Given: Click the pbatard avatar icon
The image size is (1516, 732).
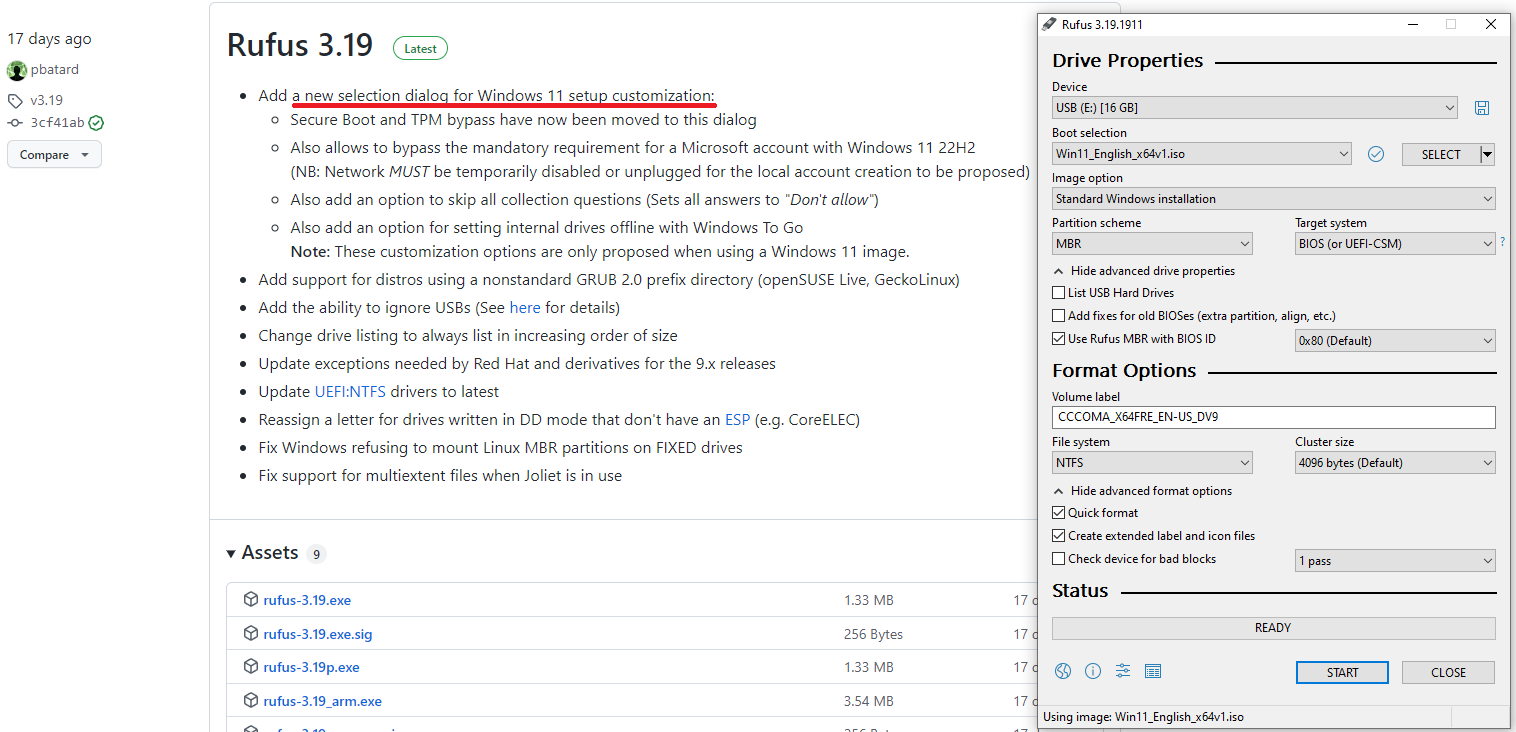Looking at the screenshot, I should pos(16,69).
